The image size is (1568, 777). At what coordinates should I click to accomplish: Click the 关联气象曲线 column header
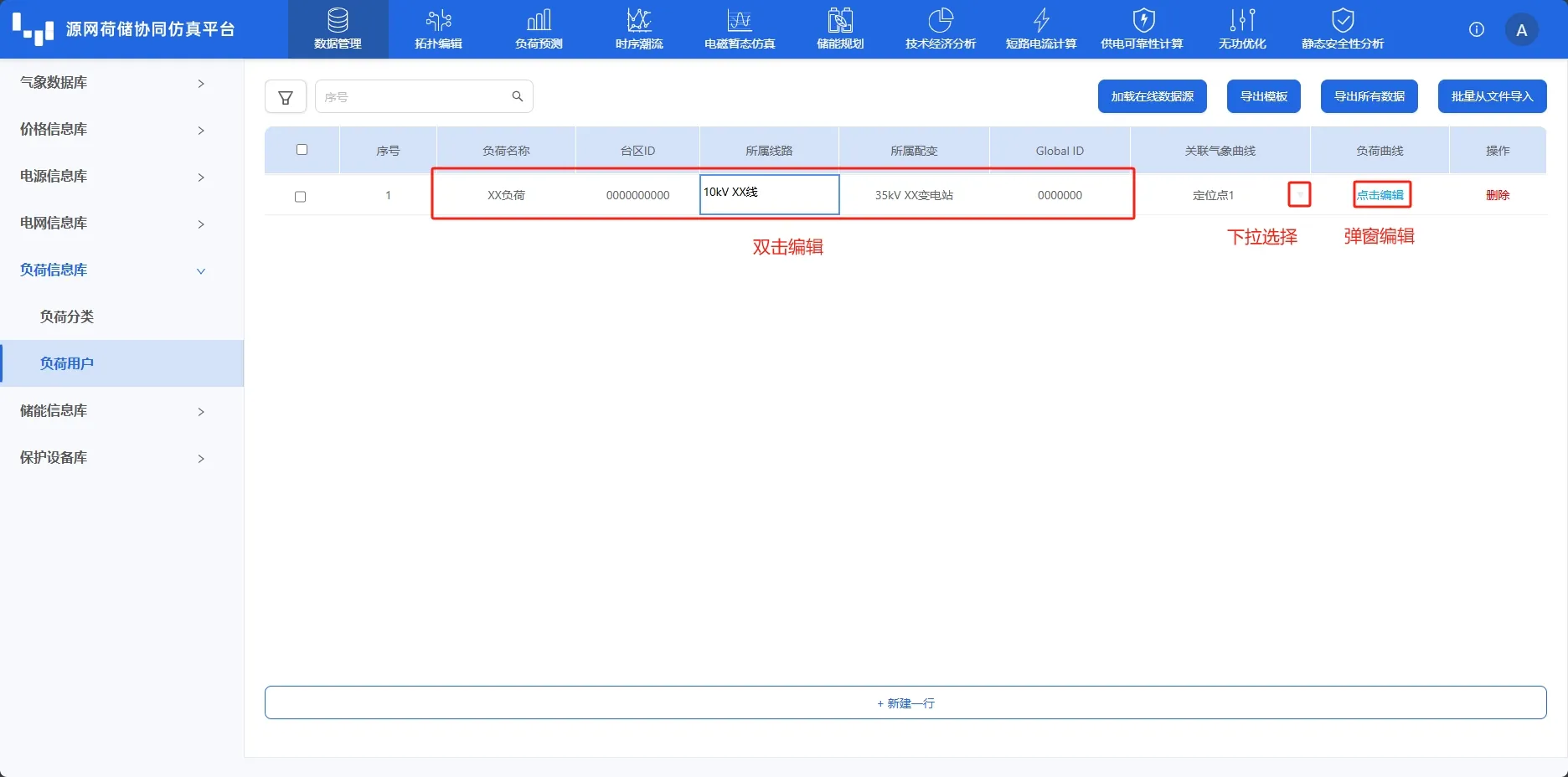tap(1220, 151)
